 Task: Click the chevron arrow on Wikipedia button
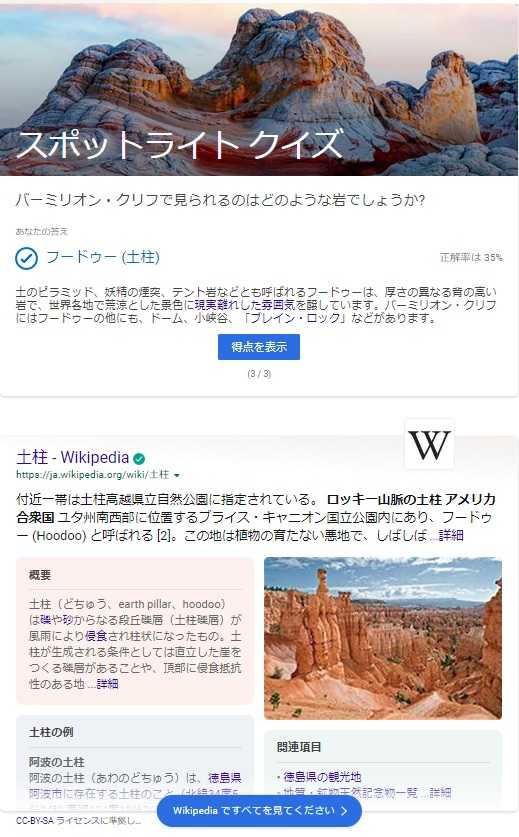tap(344, 811)
